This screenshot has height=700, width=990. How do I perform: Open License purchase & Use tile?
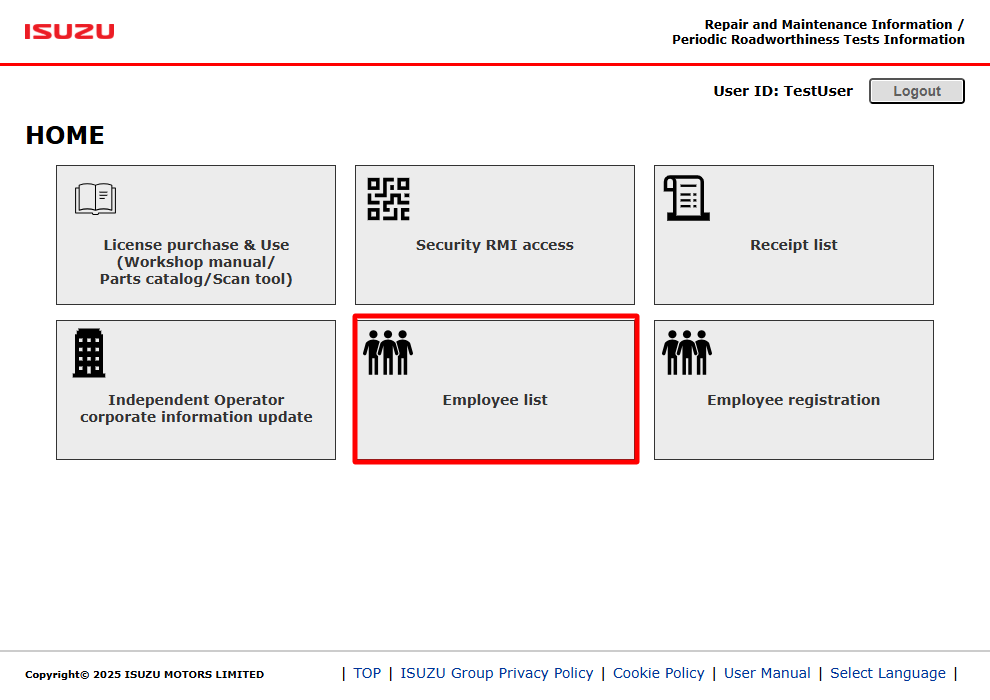tap(196, 235)
